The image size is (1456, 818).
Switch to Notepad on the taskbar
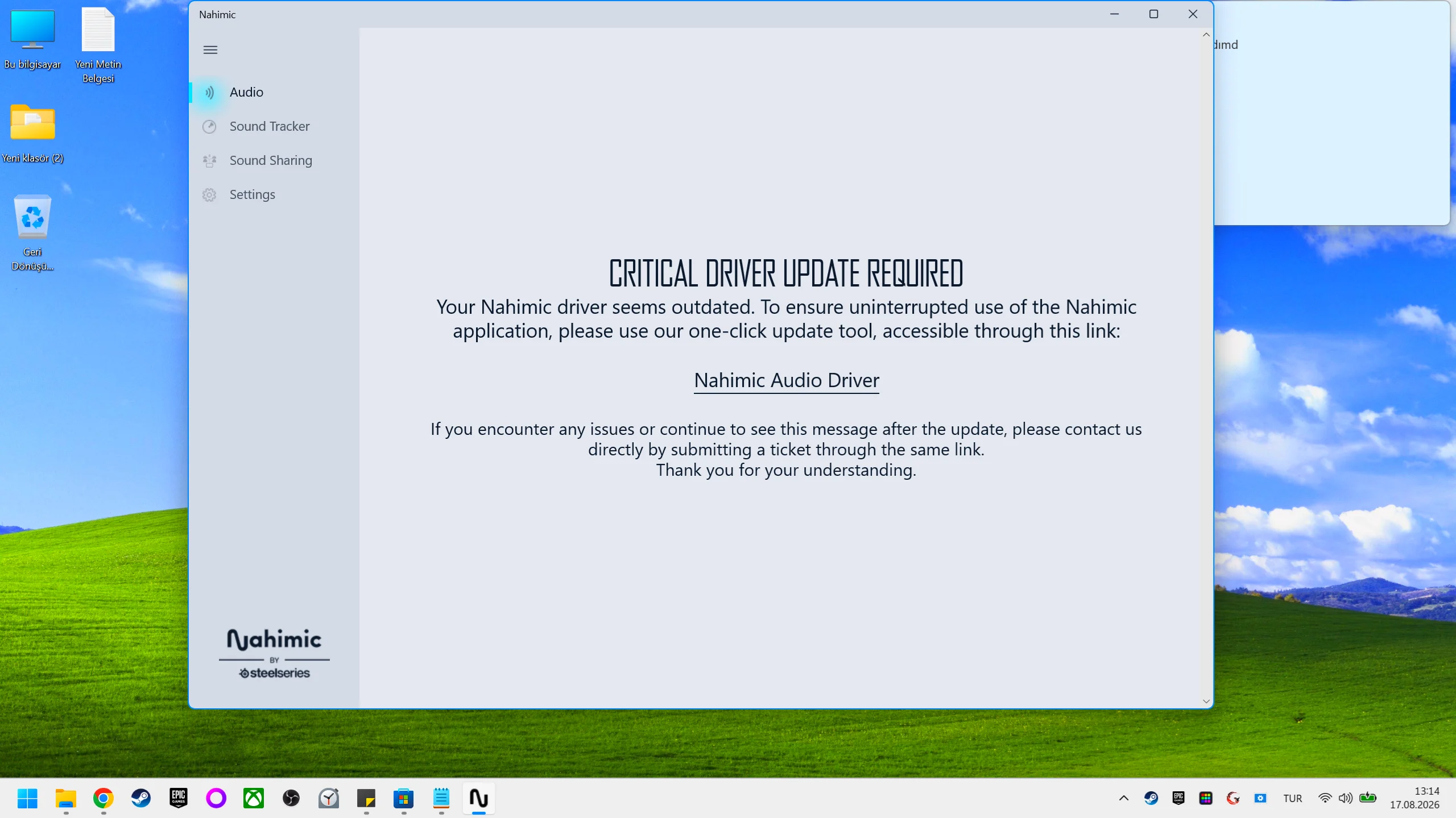pos(441,798)
